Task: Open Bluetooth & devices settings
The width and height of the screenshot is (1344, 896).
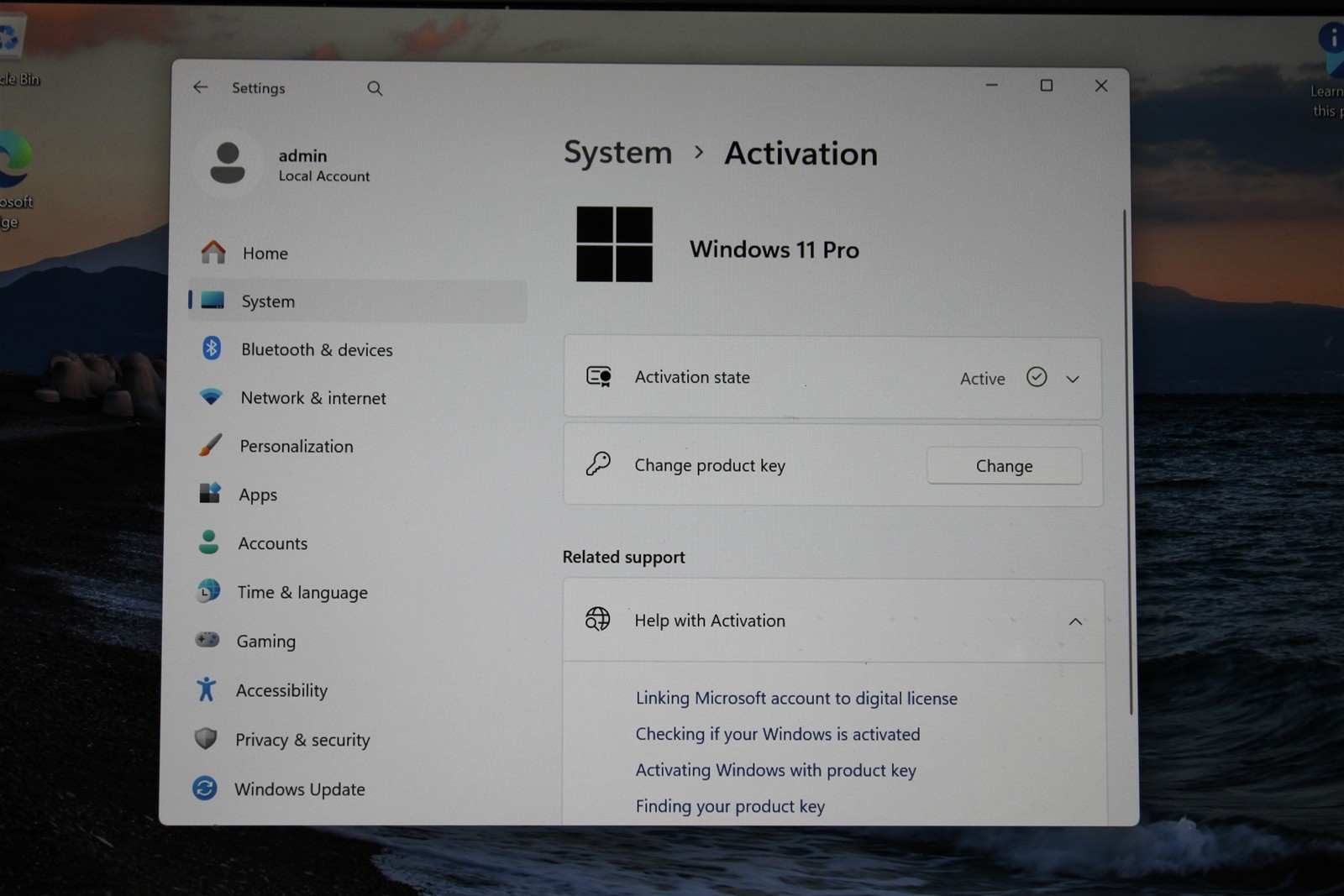Action: (358, 349)
